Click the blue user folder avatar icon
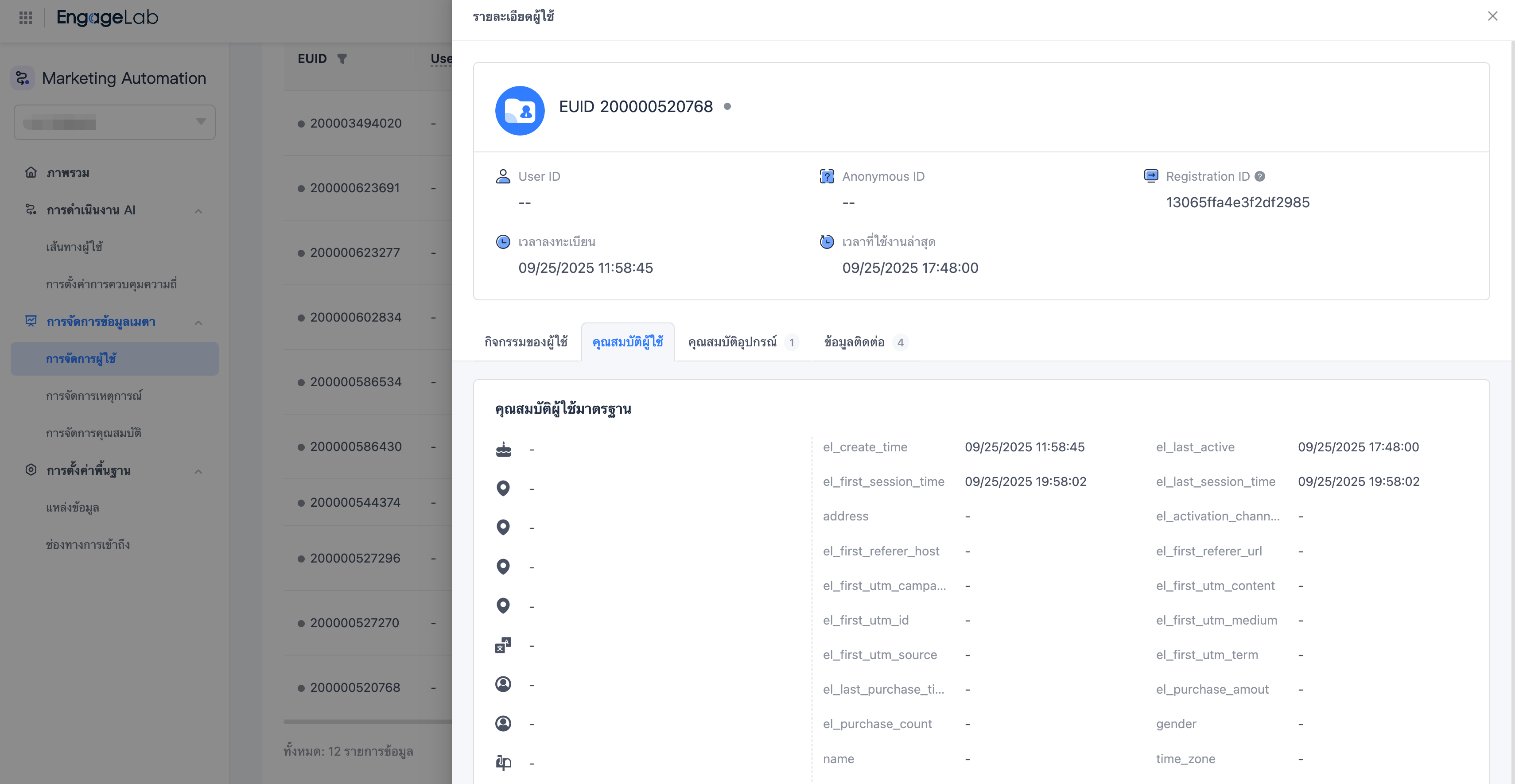 pos(520,111)
